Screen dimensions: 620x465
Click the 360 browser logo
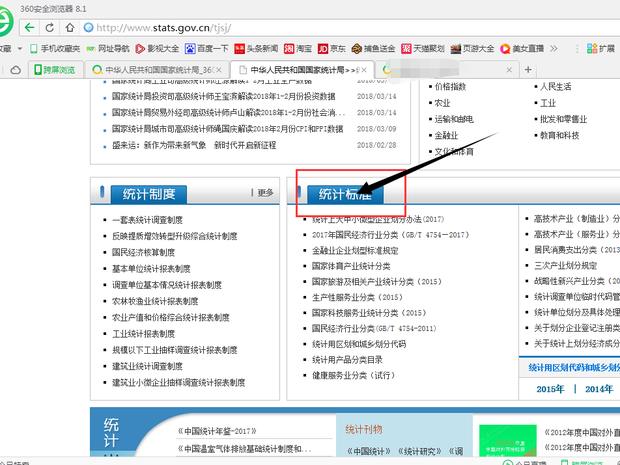(5, 22)
